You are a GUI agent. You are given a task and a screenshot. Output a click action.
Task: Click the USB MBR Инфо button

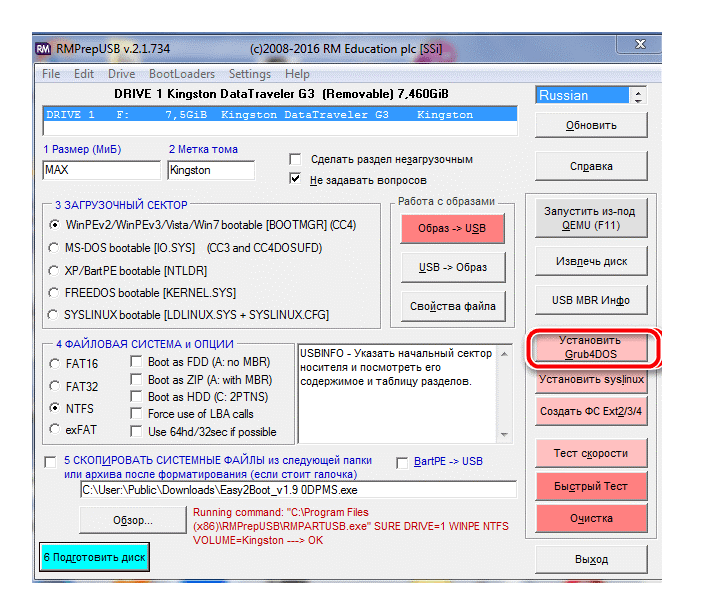coord(591,300)
